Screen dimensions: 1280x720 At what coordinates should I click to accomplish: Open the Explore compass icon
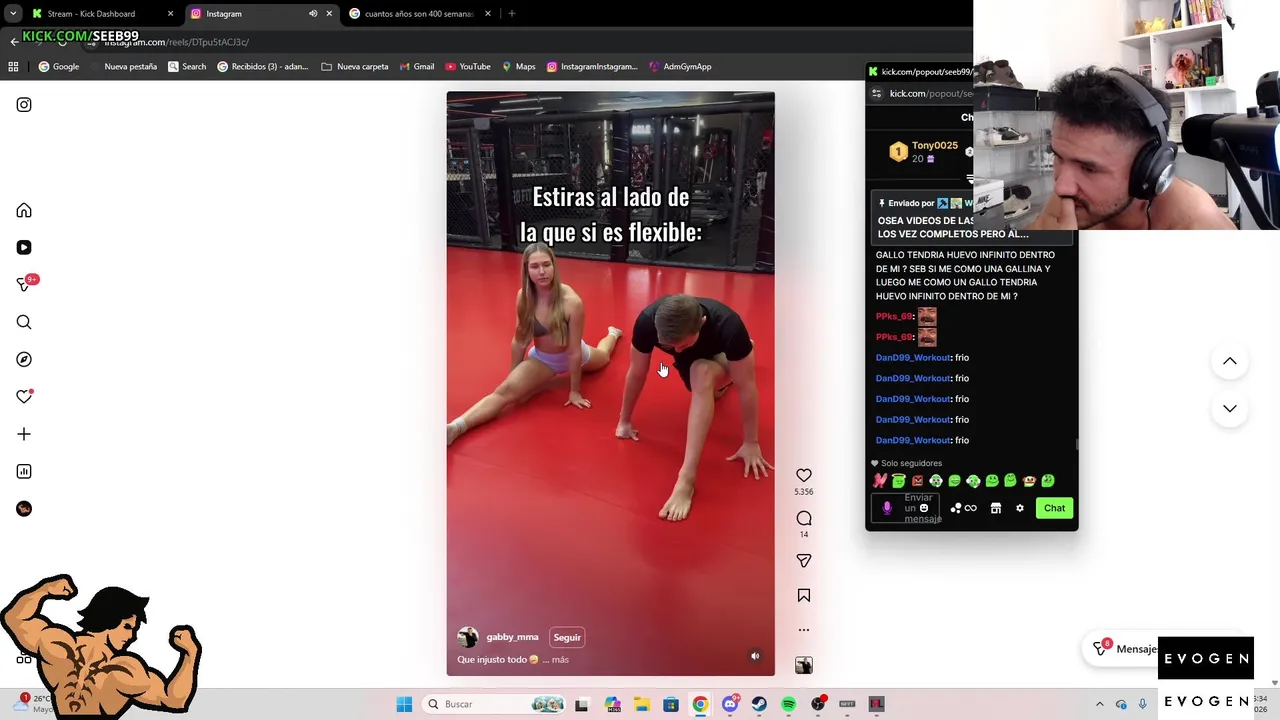click(x=24, y=359)
